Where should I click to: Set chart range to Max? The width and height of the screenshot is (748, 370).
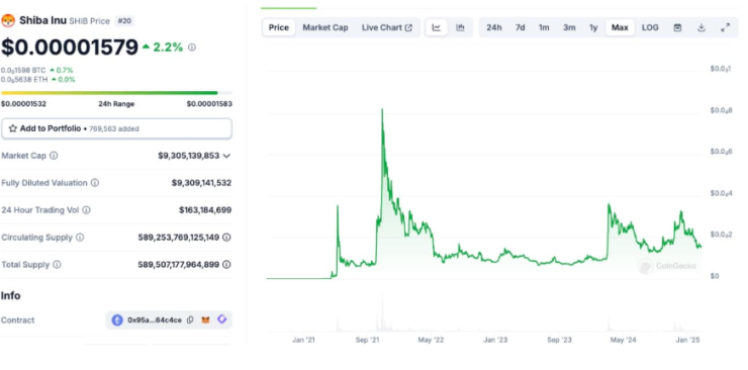[x=620, y=28]
